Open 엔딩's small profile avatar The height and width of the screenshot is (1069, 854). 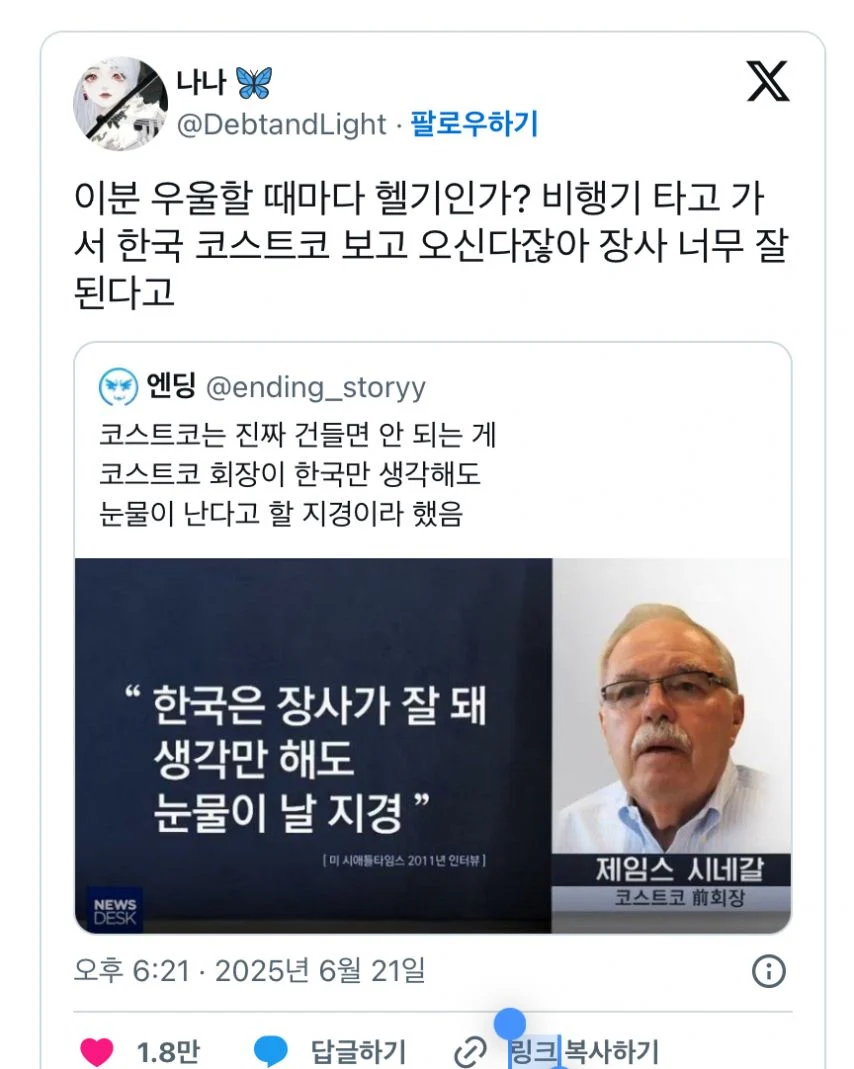pyautogui.click(x=119, y=387)
